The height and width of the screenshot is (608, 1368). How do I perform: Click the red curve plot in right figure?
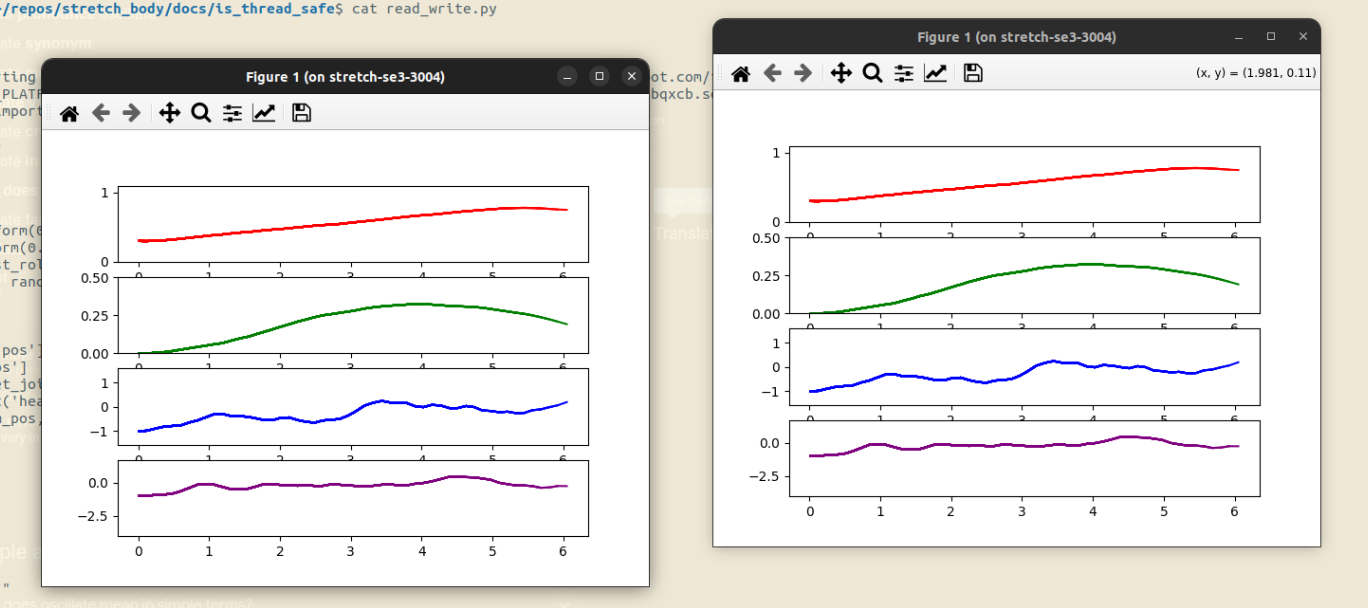[1024, 184]
